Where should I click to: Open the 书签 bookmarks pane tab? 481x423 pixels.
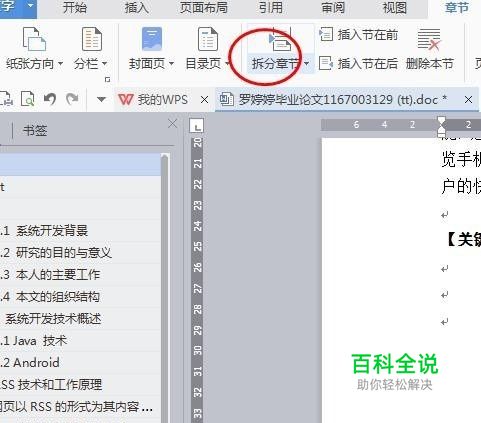tap(35, 130)
